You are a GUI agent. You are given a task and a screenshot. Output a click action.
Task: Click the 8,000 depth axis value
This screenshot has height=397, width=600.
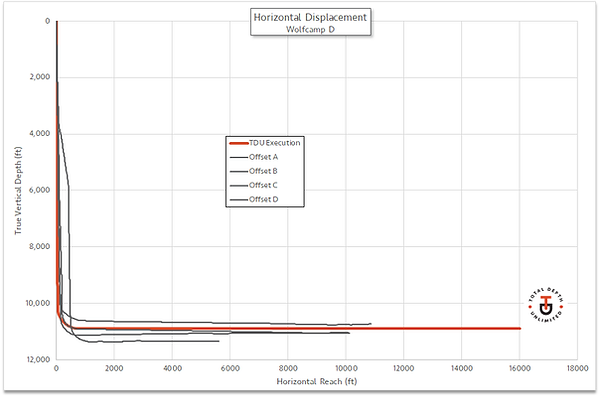coord(40,246)
